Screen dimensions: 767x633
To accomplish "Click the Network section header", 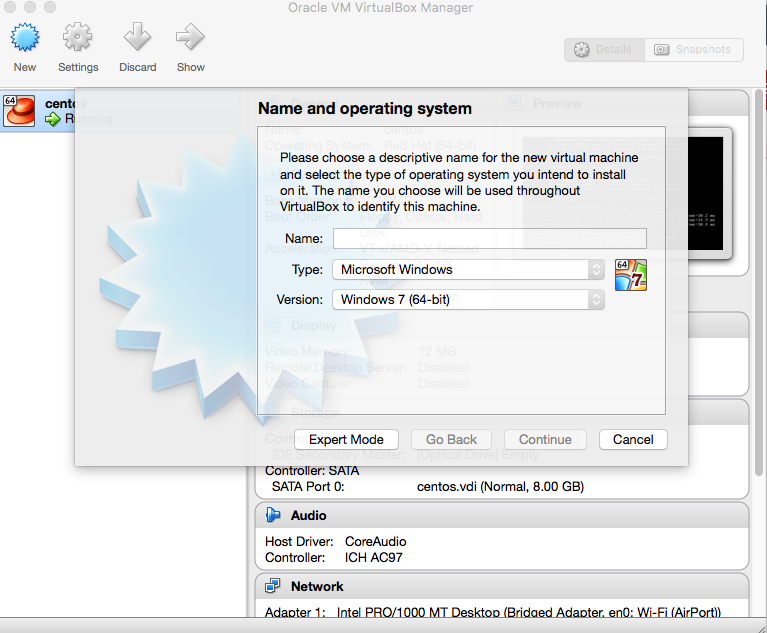I will point(502,587).
